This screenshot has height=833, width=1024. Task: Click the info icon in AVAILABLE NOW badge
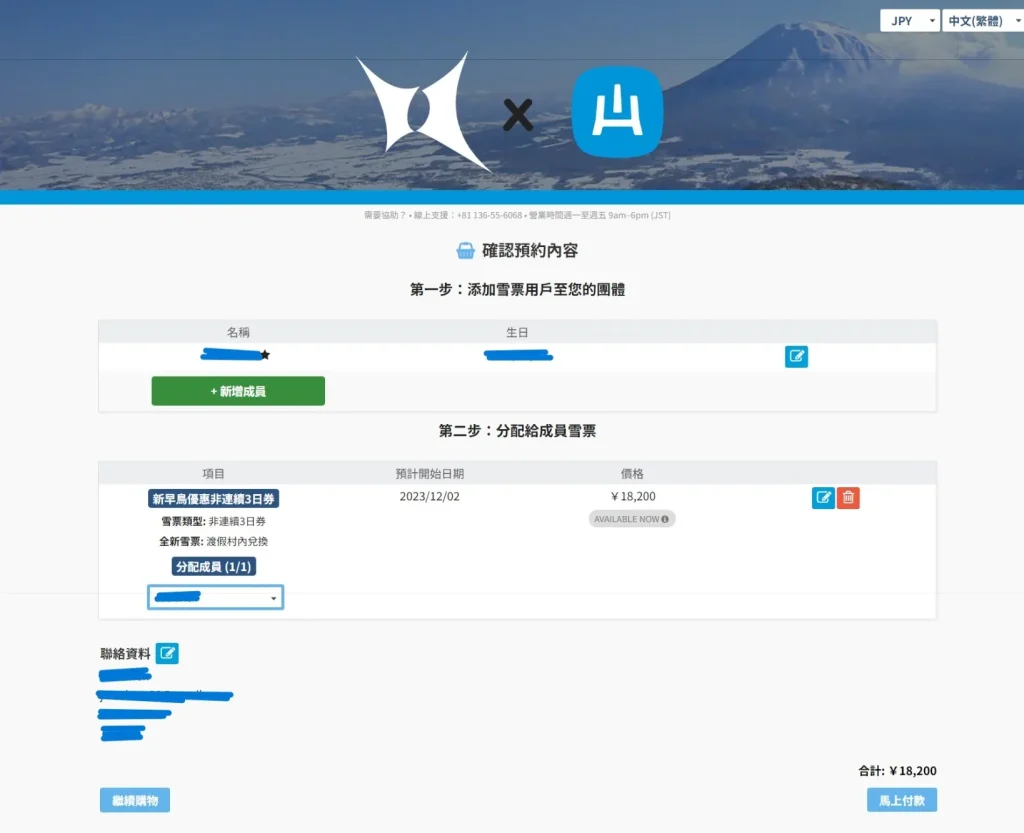point(665,519)
